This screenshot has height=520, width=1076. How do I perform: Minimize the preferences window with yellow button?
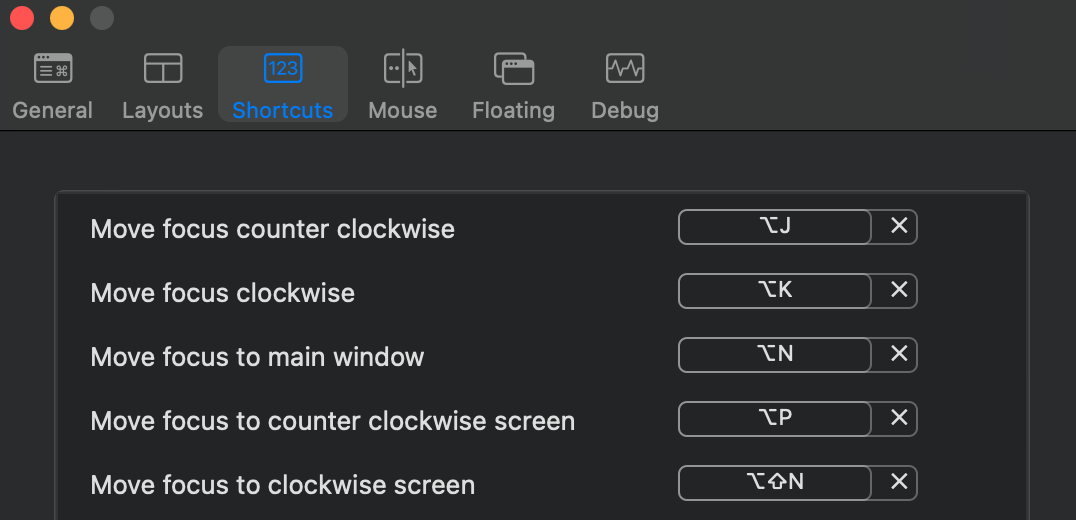coord(62,18)
